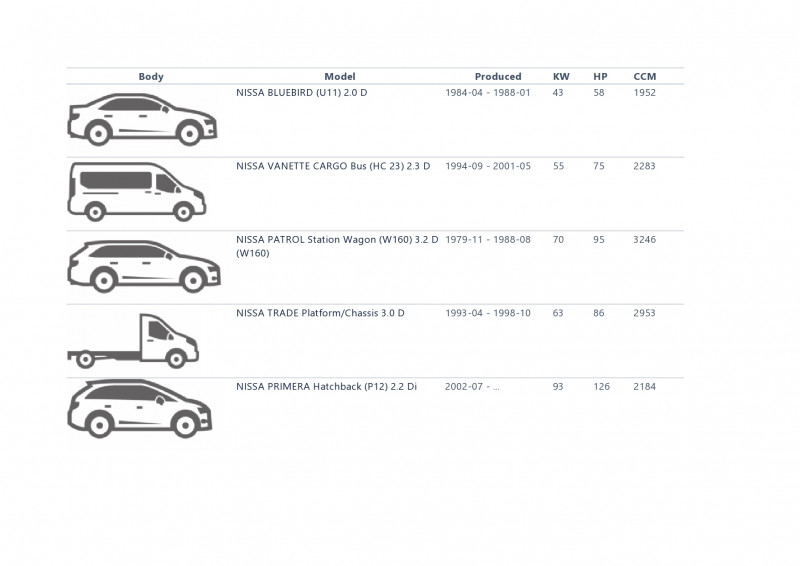The width and height of the screenshot is (800, 566).
Task: Click the CCM column header
Action: (x=645, y=77)
